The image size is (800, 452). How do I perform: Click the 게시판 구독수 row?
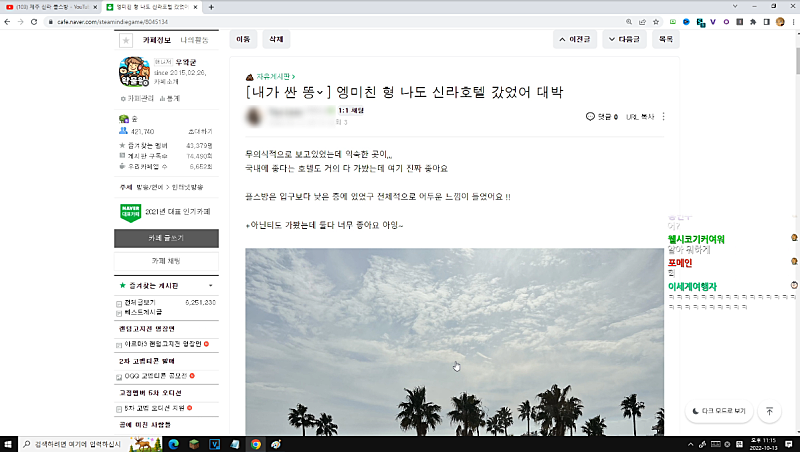point(166,156)
